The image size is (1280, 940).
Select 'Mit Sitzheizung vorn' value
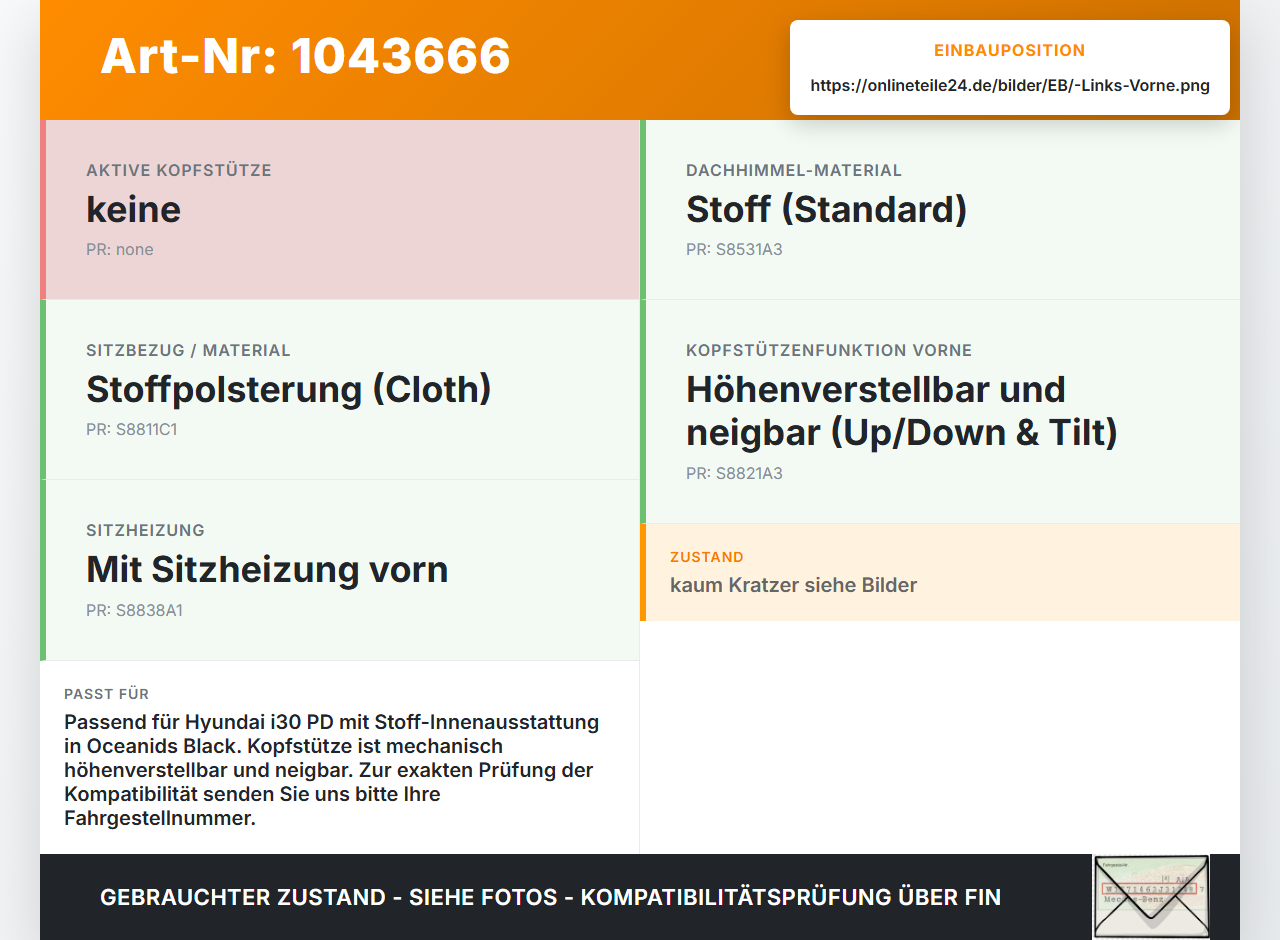[267, 569]
